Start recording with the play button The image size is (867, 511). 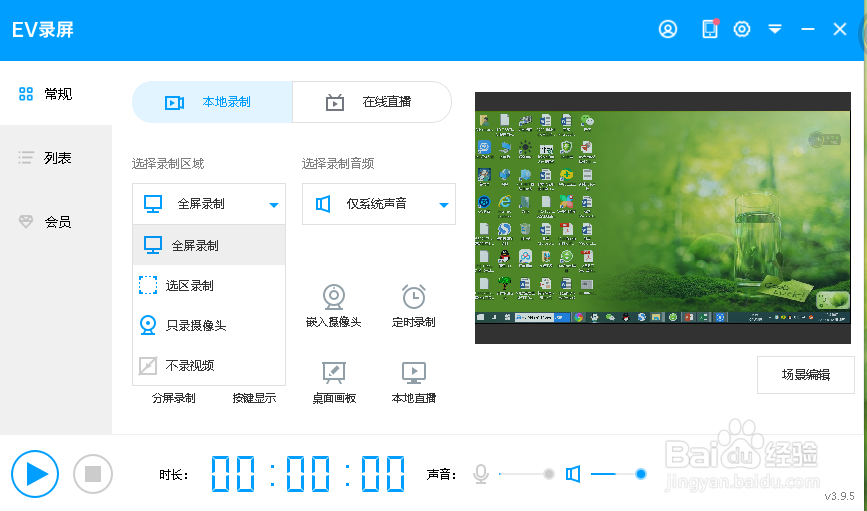pyautogui.click(x=35, y=474)
